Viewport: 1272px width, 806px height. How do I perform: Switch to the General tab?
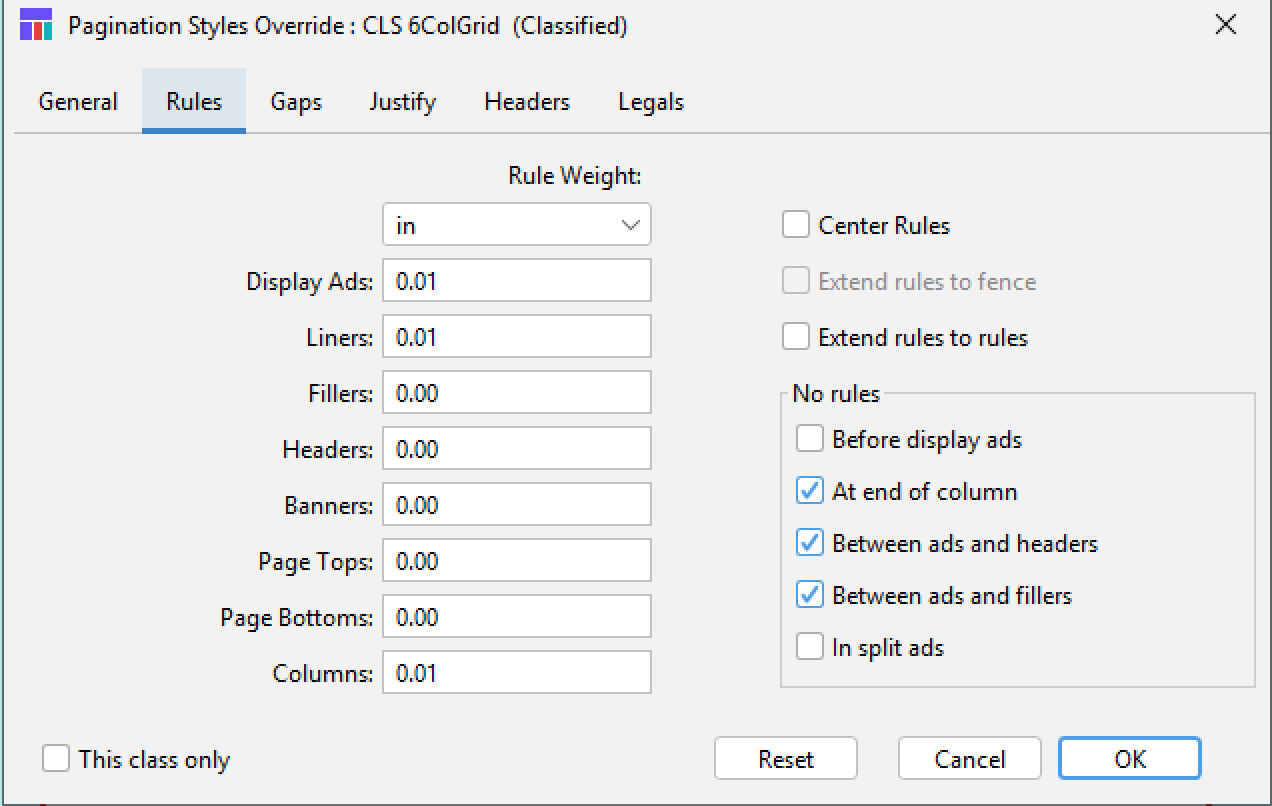tap(78, 102)
